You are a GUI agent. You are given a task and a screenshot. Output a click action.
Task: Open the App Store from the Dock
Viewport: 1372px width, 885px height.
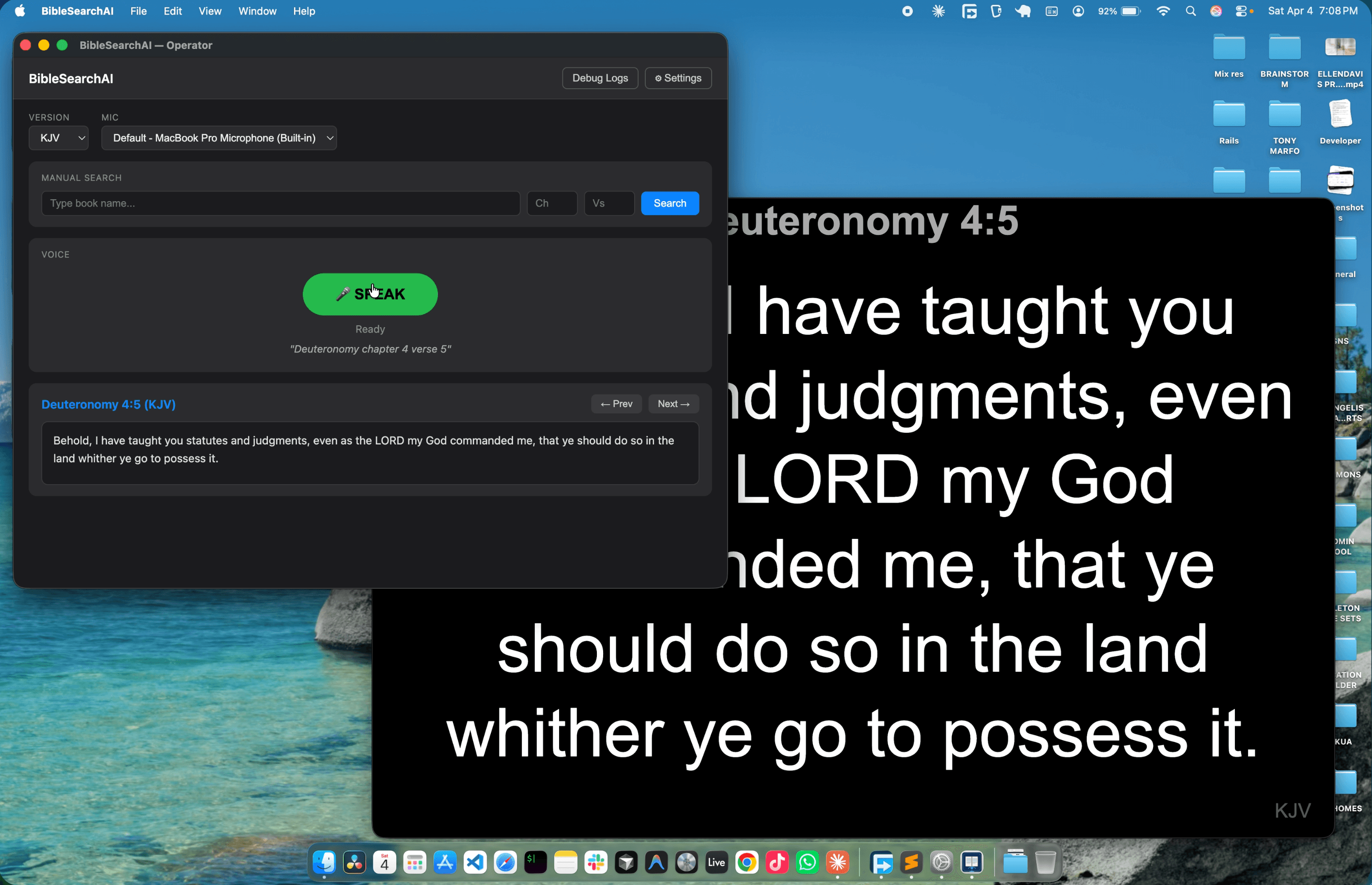pyautogui.click(x=445, y=863)
